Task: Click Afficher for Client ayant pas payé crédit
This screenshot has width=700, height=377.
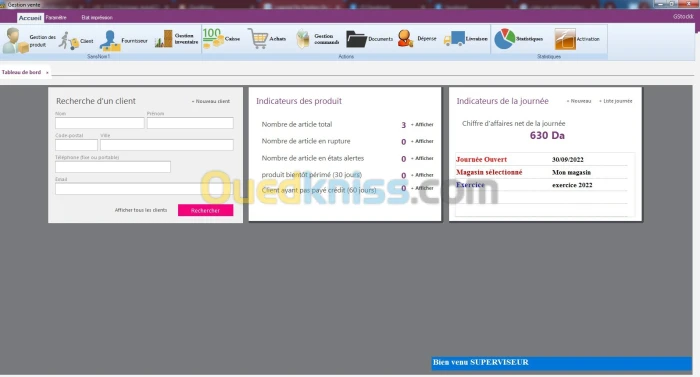Action: (x=422, y=188)
